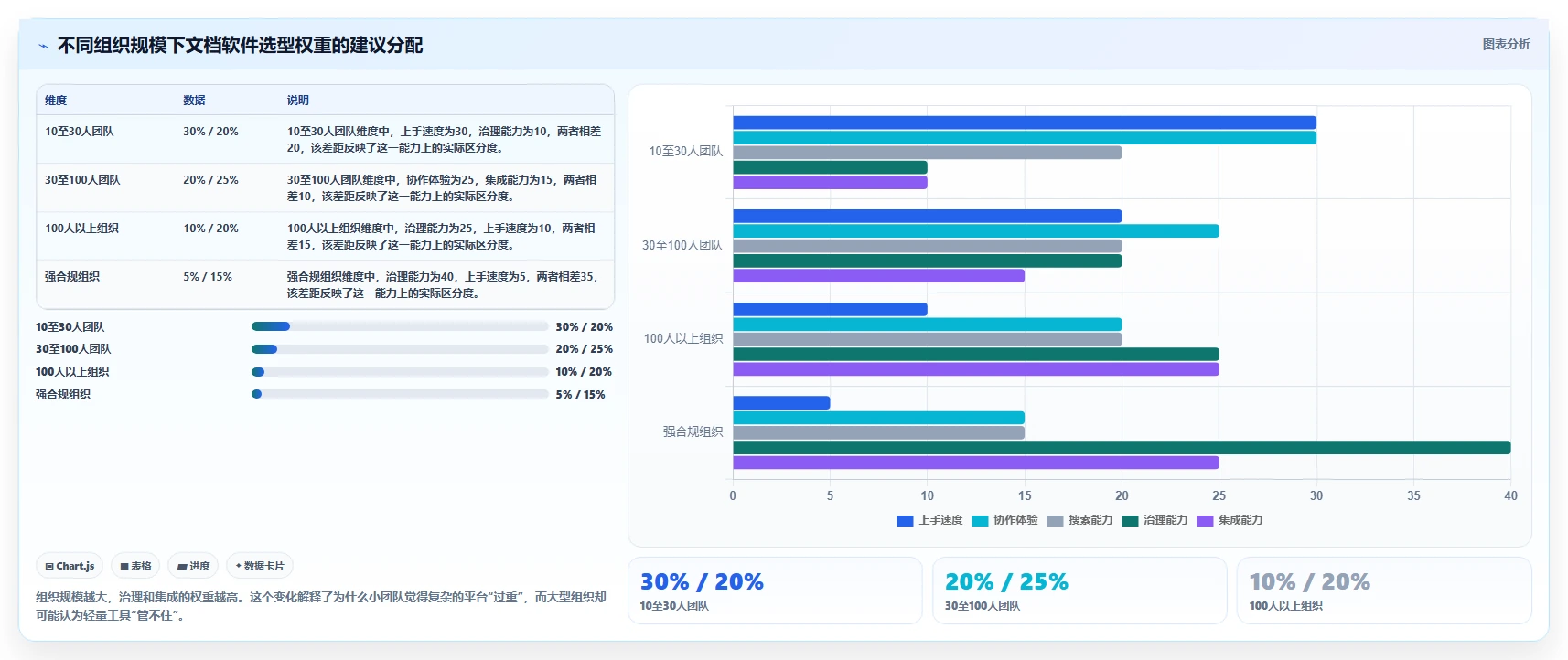Screen dimensions: 1568x660
Task: Click the 数据 column header
Action: [194, 101]
